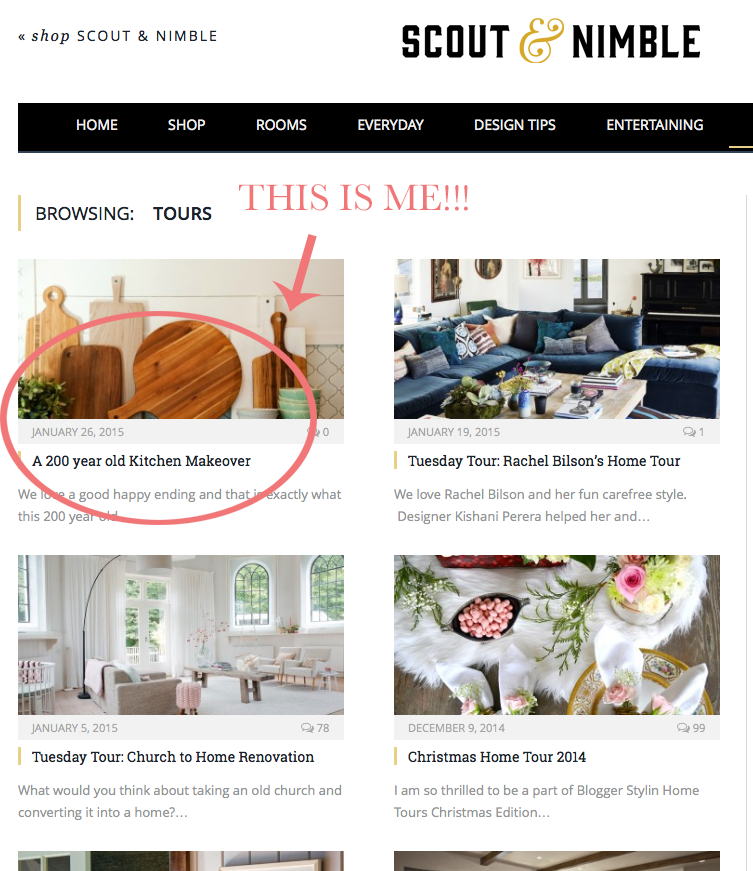Image resolution: width=753 pixels, height=871 pixels.
Task: Open the SHOP menu item
Action: tap(187, 125)
